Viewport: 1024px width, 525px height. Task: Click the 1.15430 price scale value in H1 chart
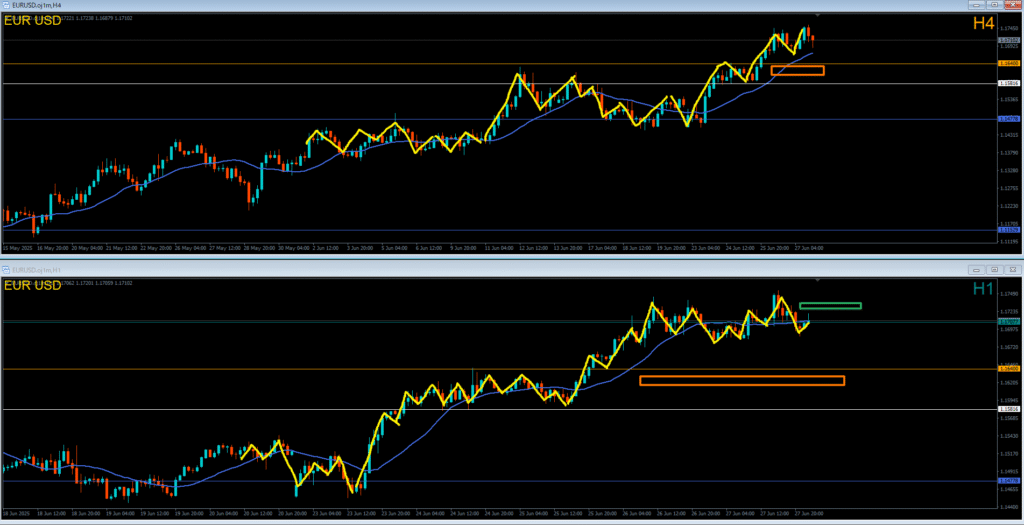click(x=1009, y=436)
